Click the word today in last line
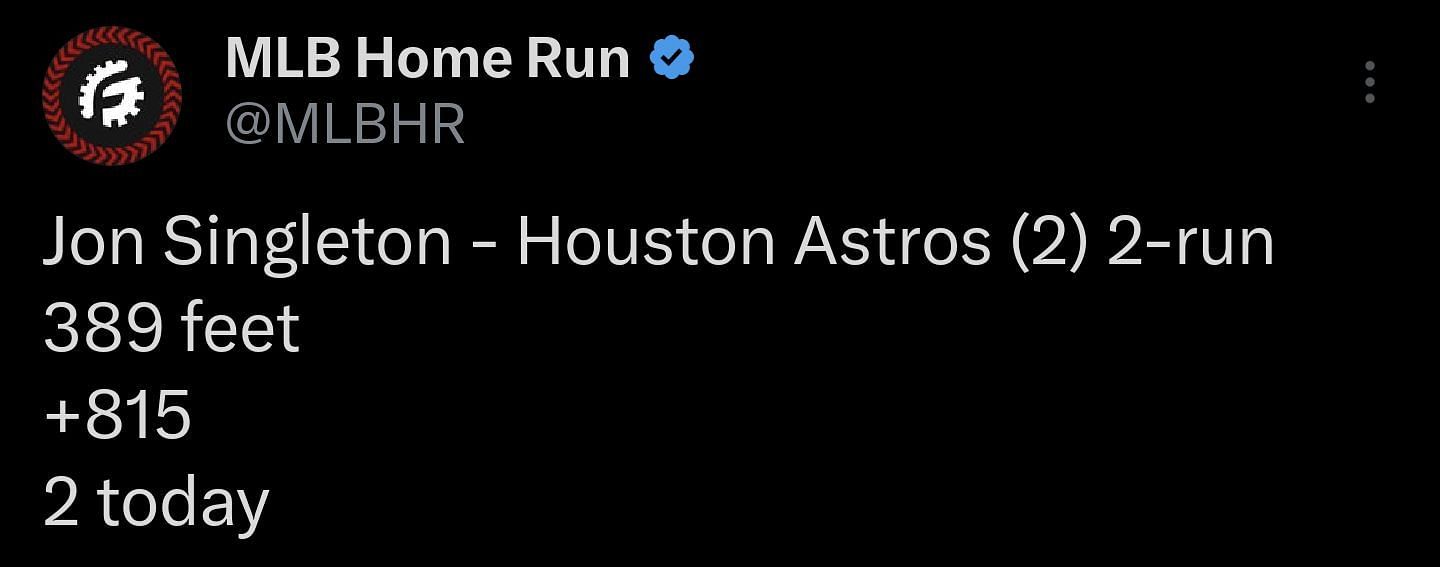 (183, 504)
